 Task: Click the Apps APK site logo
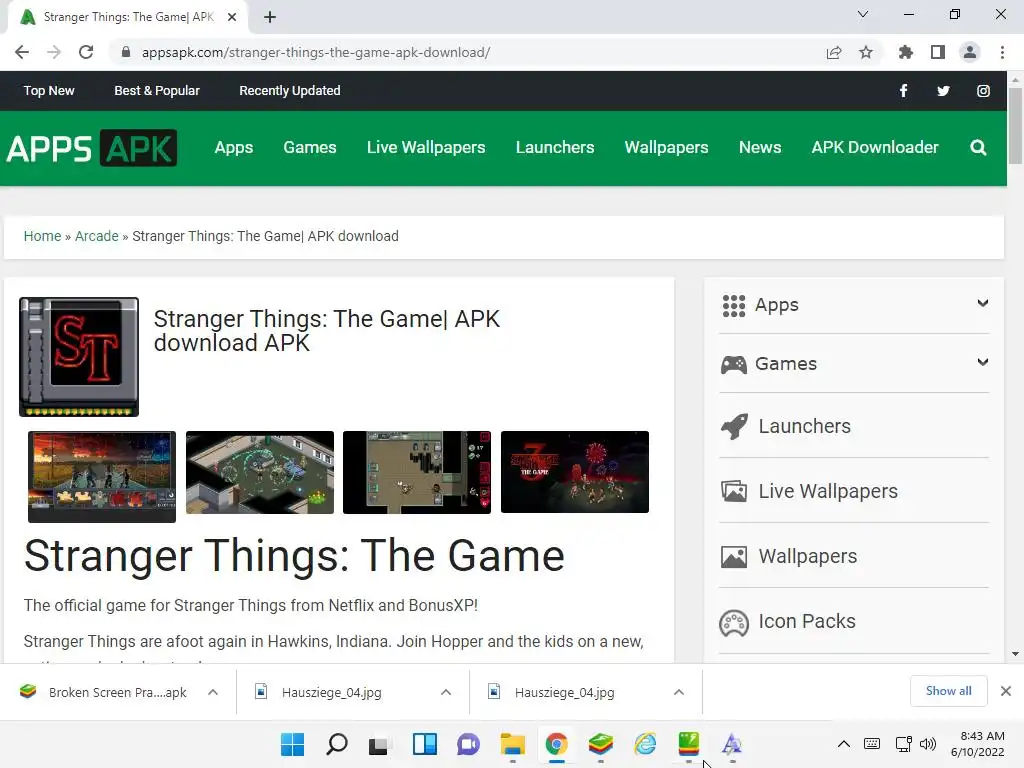coord(92,148)
